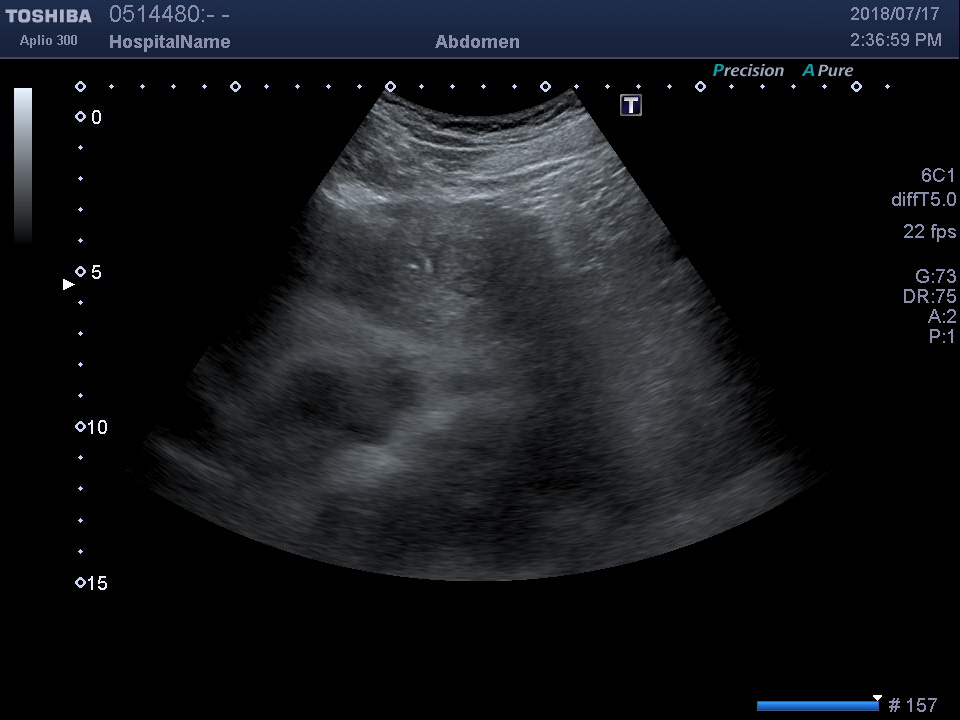Click the 15 cm depth marker
Viewport: 960px width, 720px height.
point(91,583)
